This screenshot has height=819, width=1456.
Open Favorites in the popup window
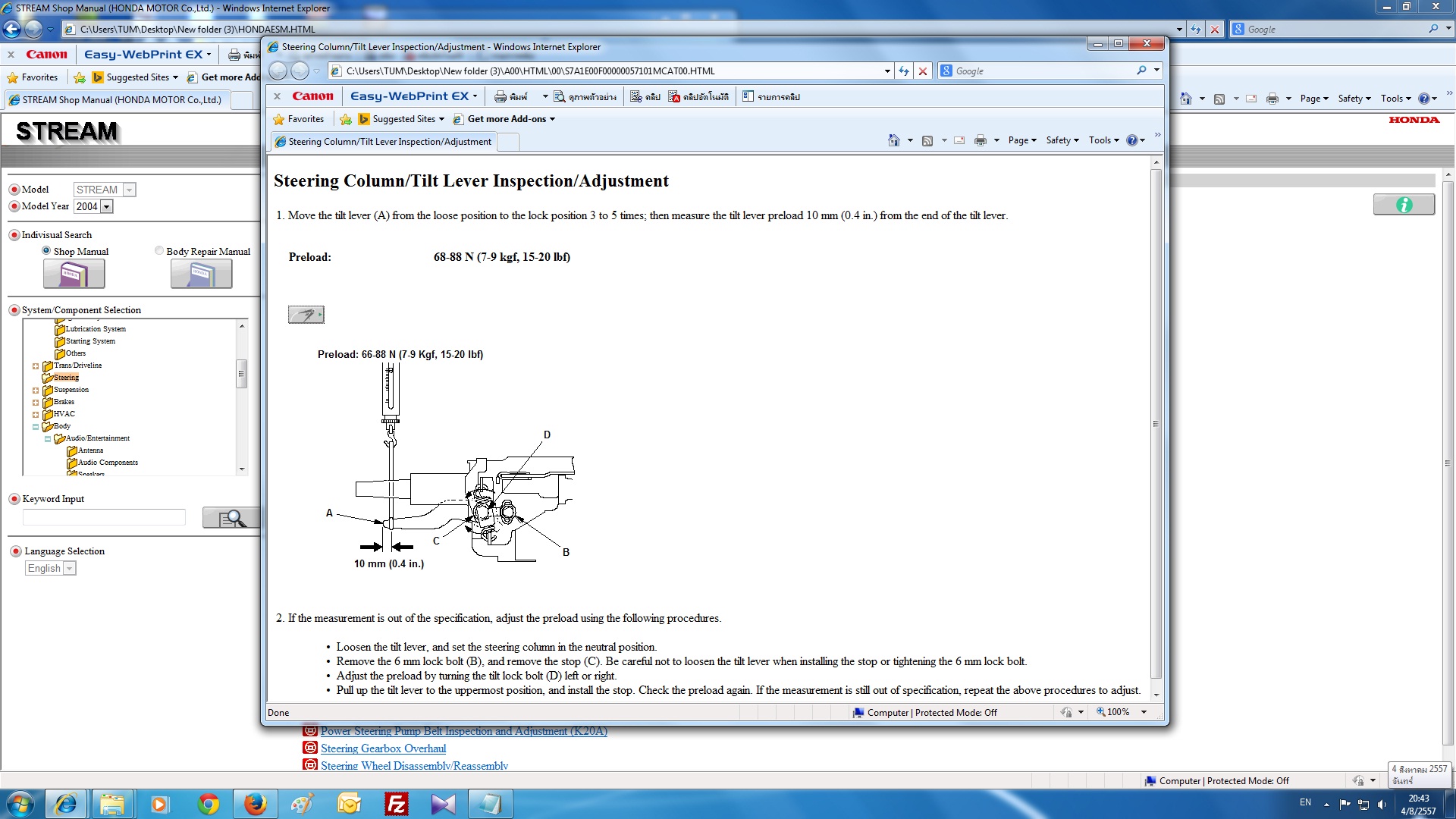click(300, 119)
